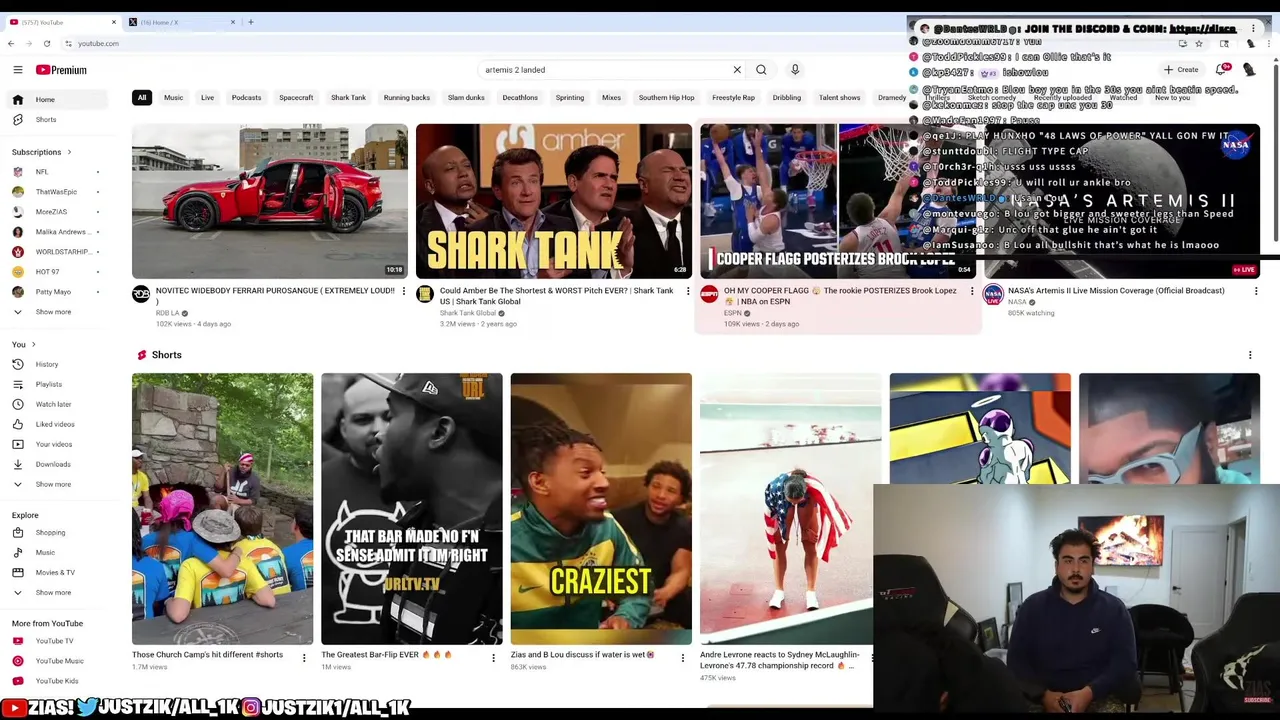
Task: Open options for Cooper Flagg video
Action: pyautogui.click(x=971, y=291)
